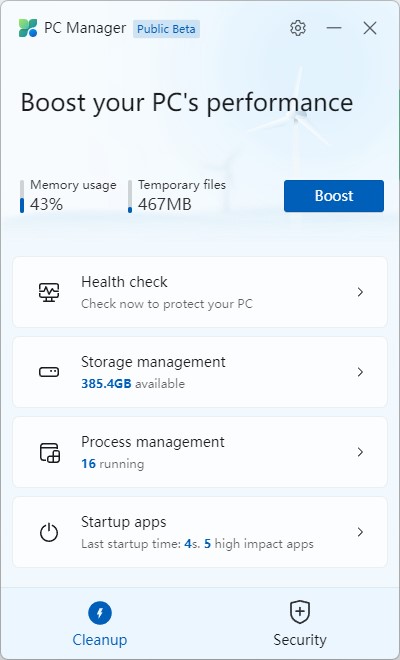Click the Cleanup tab label
This screenshot has width=400, height=660.
100,639
